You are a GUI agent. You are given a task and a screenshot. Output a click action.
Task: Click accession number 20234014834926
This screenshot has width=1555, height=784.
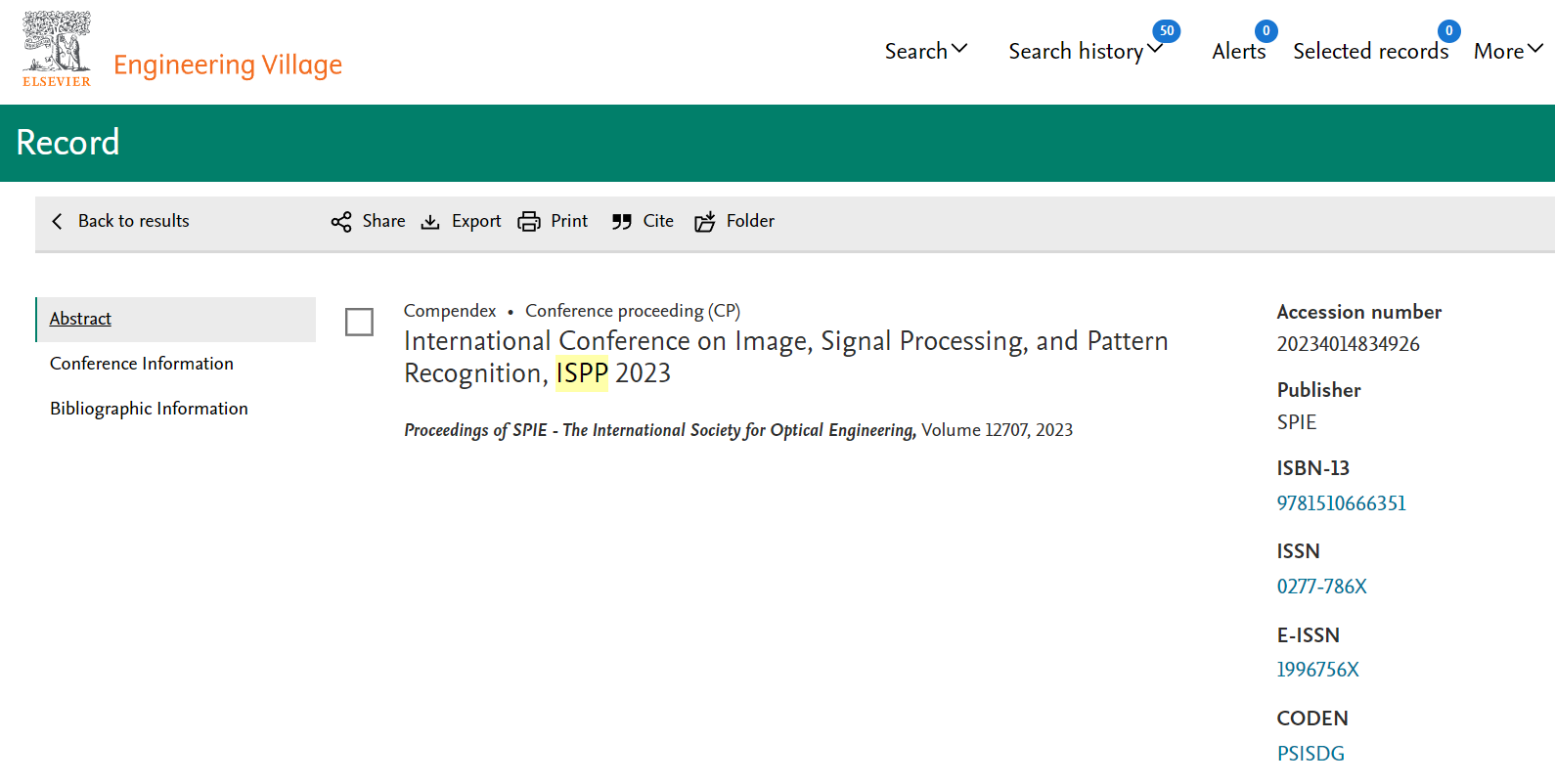(x=1348, y=344)
